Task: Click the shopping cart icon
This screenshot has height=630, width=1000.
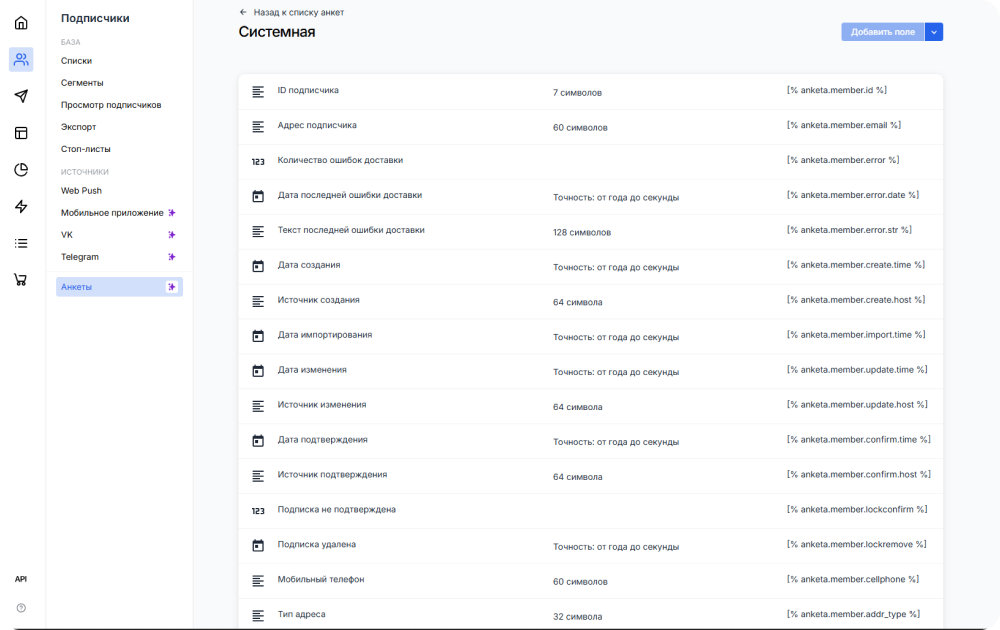Action: [x=21, y=280]
